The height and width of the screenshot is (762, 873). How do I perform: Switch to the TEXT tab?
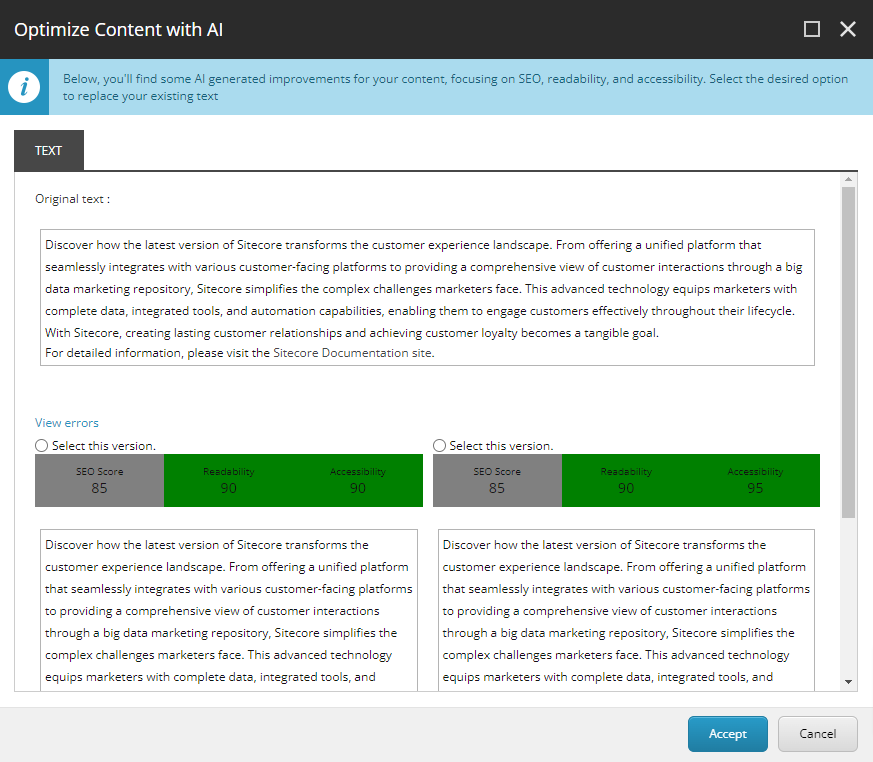[x=49, y=150]
